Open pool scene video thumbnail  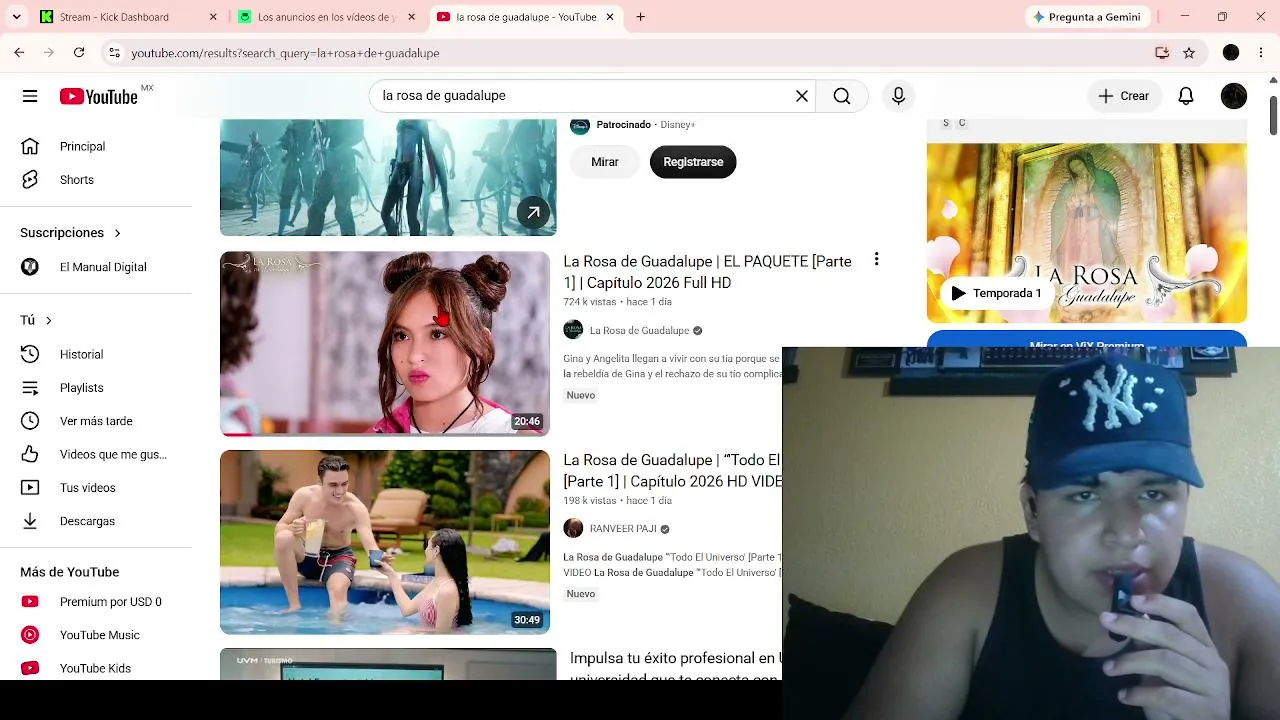click(x=385, y=542)
